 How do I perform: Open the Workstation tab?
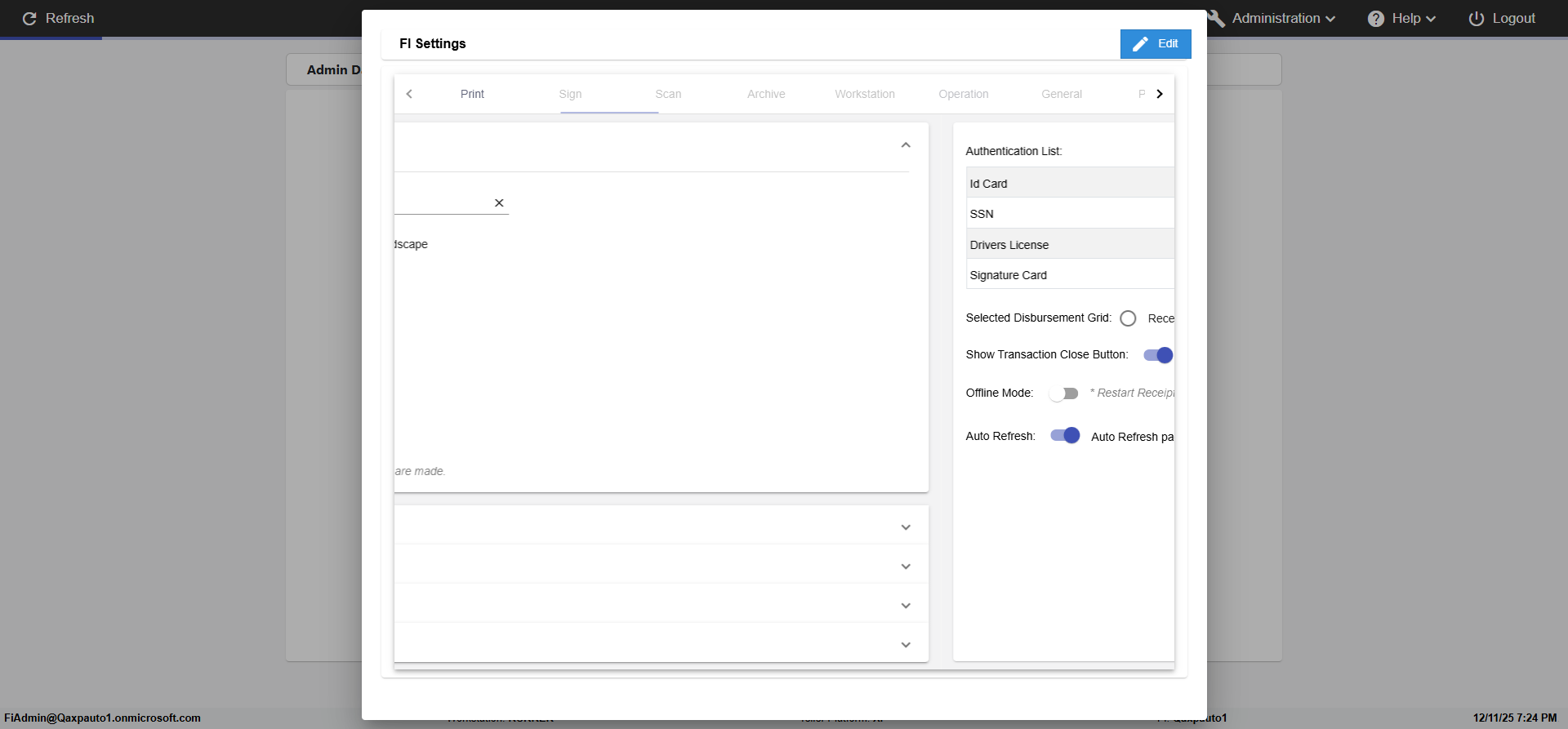864,94
